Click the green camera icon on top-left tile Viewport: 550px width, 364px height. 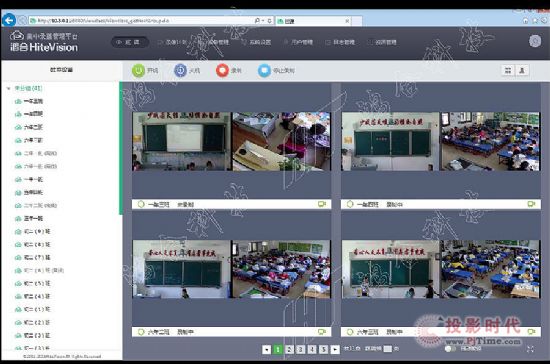pos(322,204)
